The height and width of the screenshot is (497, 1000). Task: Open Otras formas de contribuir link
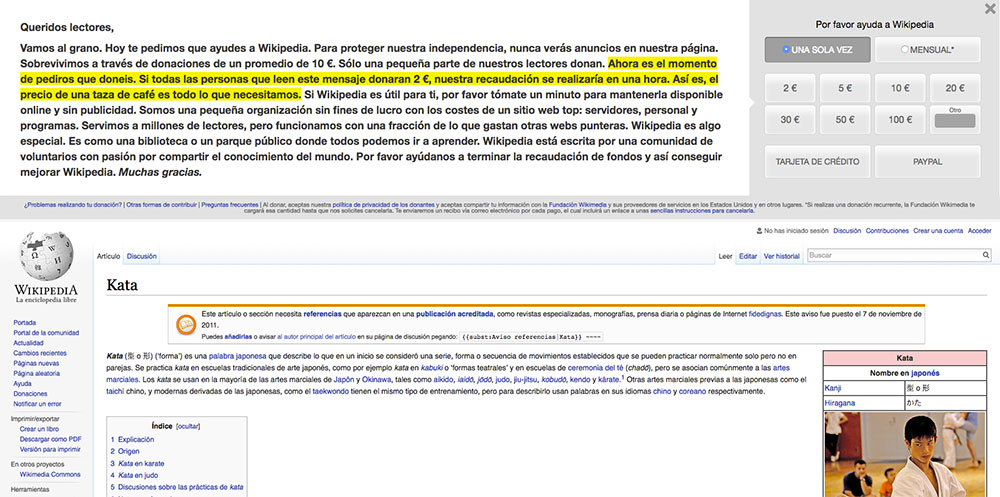[x=161, y=205]
